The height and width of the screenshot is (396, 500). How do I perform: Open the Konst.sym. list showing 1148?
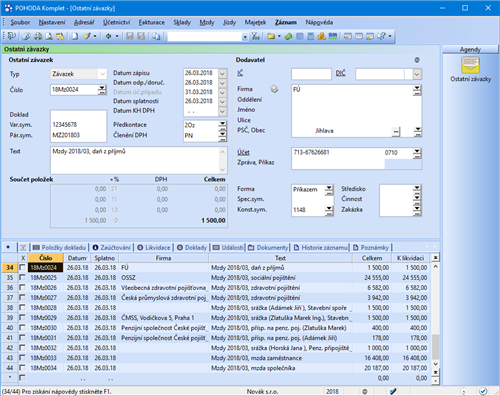click(329, 210)
